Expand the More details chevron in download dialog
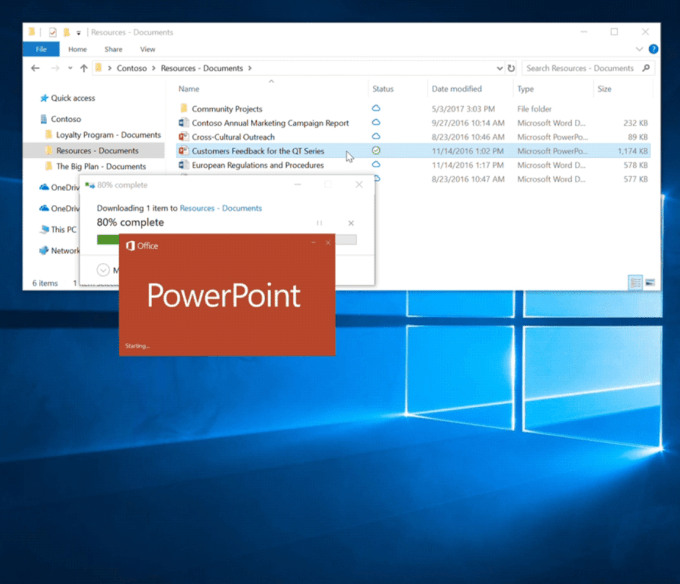Viewport: 680px width, 584px height. click(103, 270)
